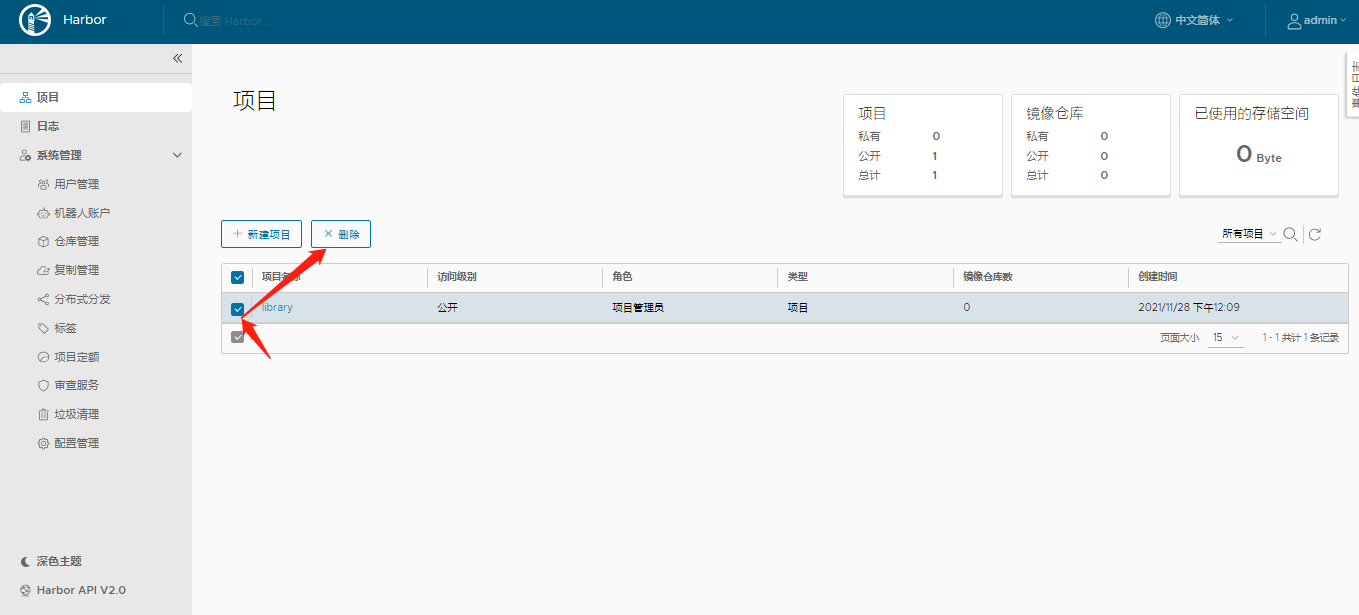Click the project list search magnifier icon
This screenshot has height=615, width=1359.
point(1291,234)
